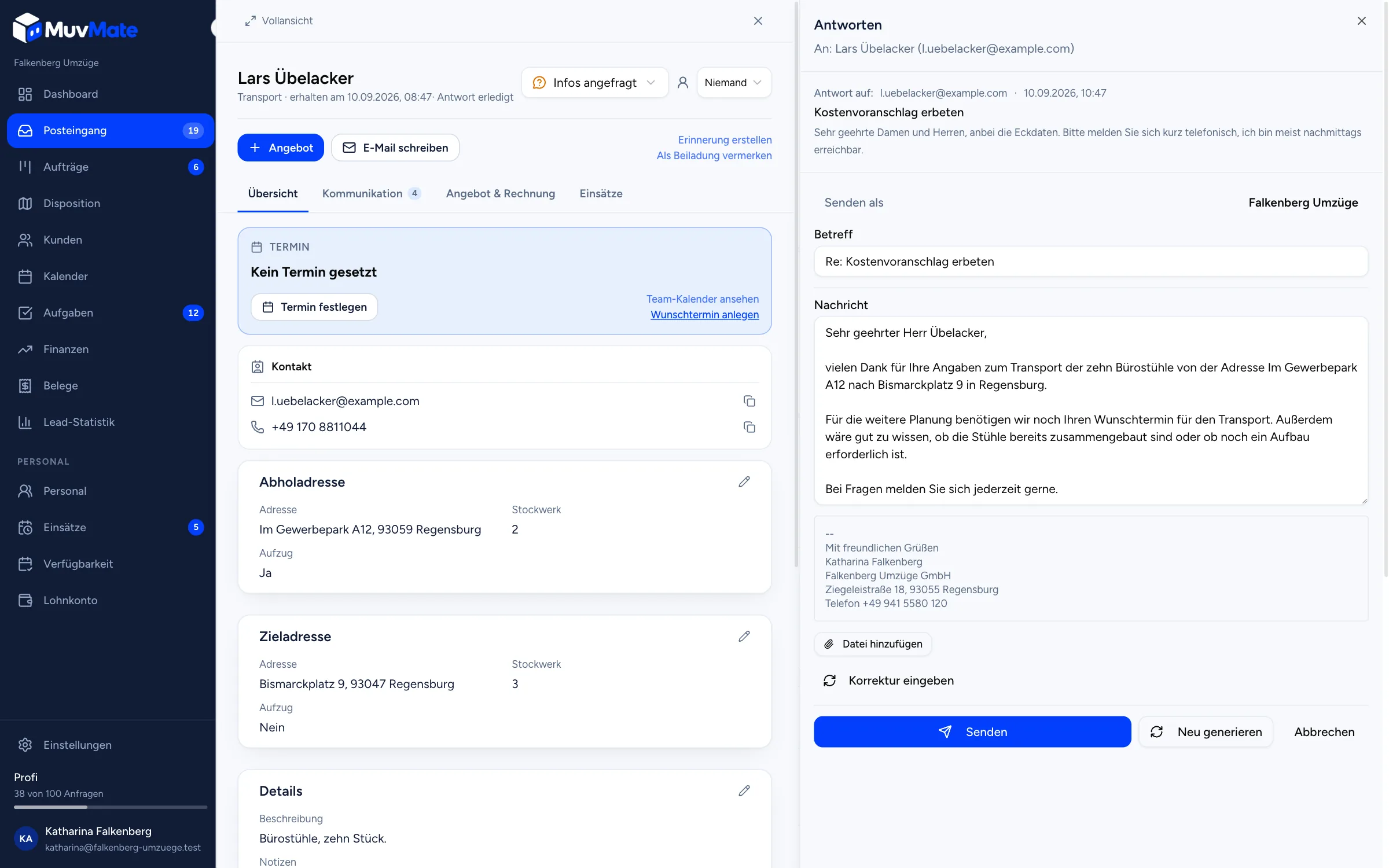This screenshot has height=868, width=1389.
Task: Click Als Beiladung vermerken link
Action: click(x=714, y=156)
